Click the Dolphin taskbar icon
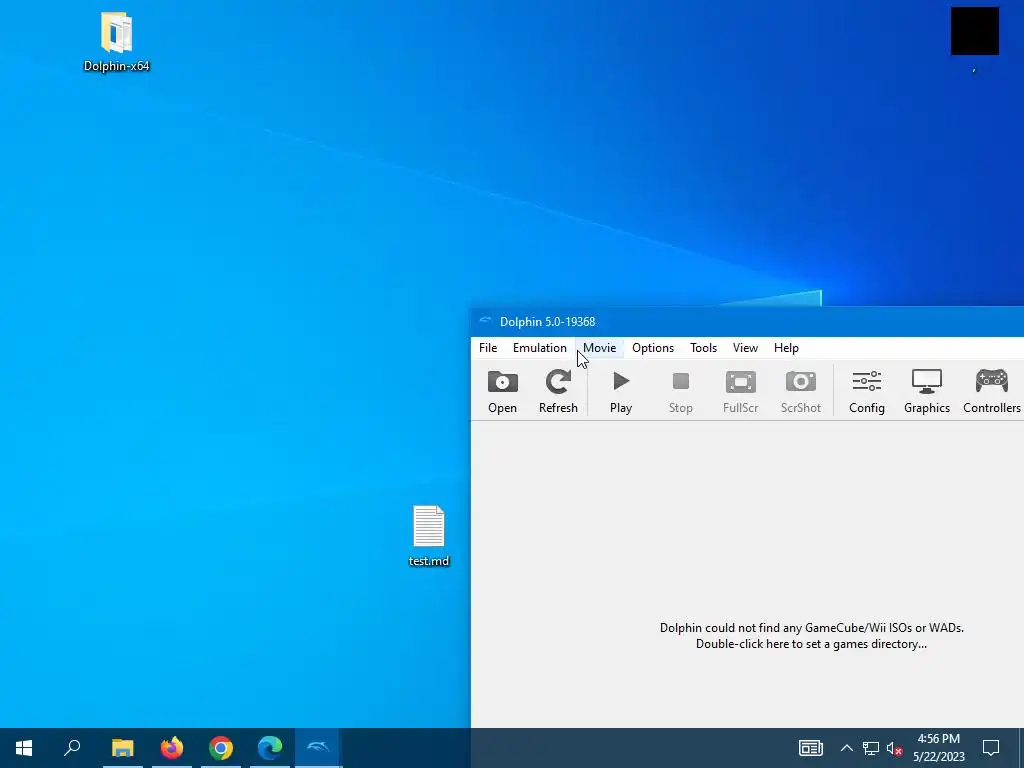Screen dimensions: 1024x768 click(x=319, y=748)
